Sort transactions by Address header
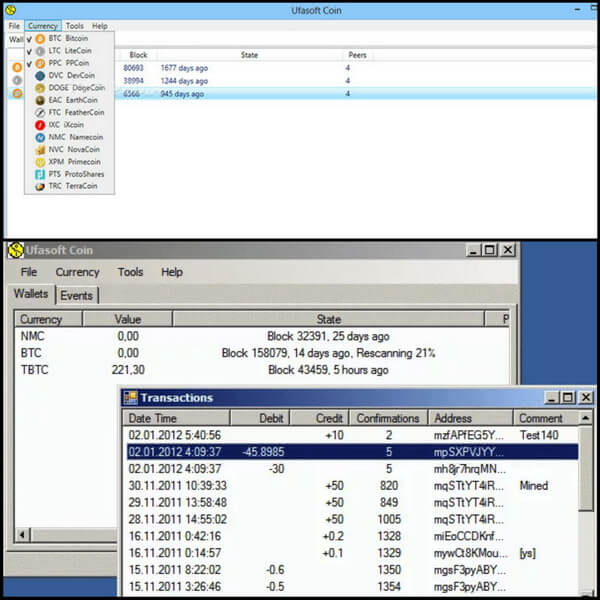600x600 pixels. 471,418
